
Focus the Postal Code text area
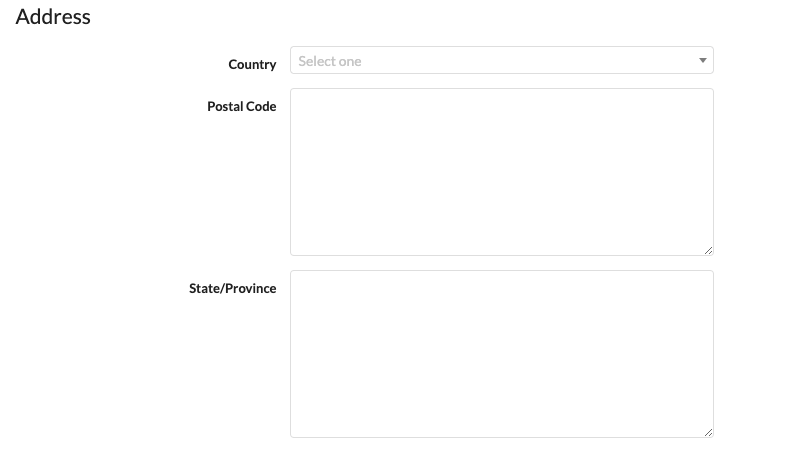click(x=501, y=172)
